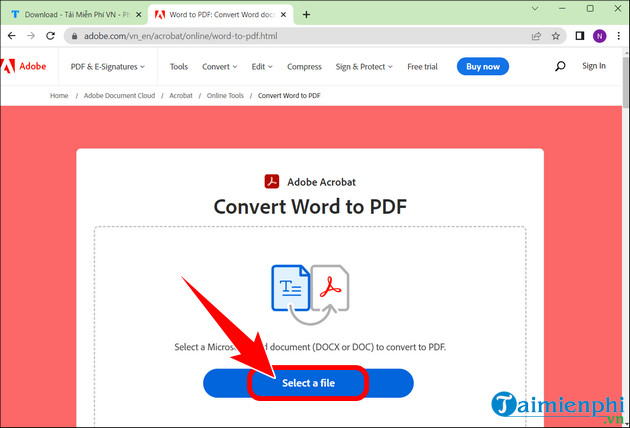Click Convert Word to PDF breadcrumb text
630x428 pixels.
point(289,96)
